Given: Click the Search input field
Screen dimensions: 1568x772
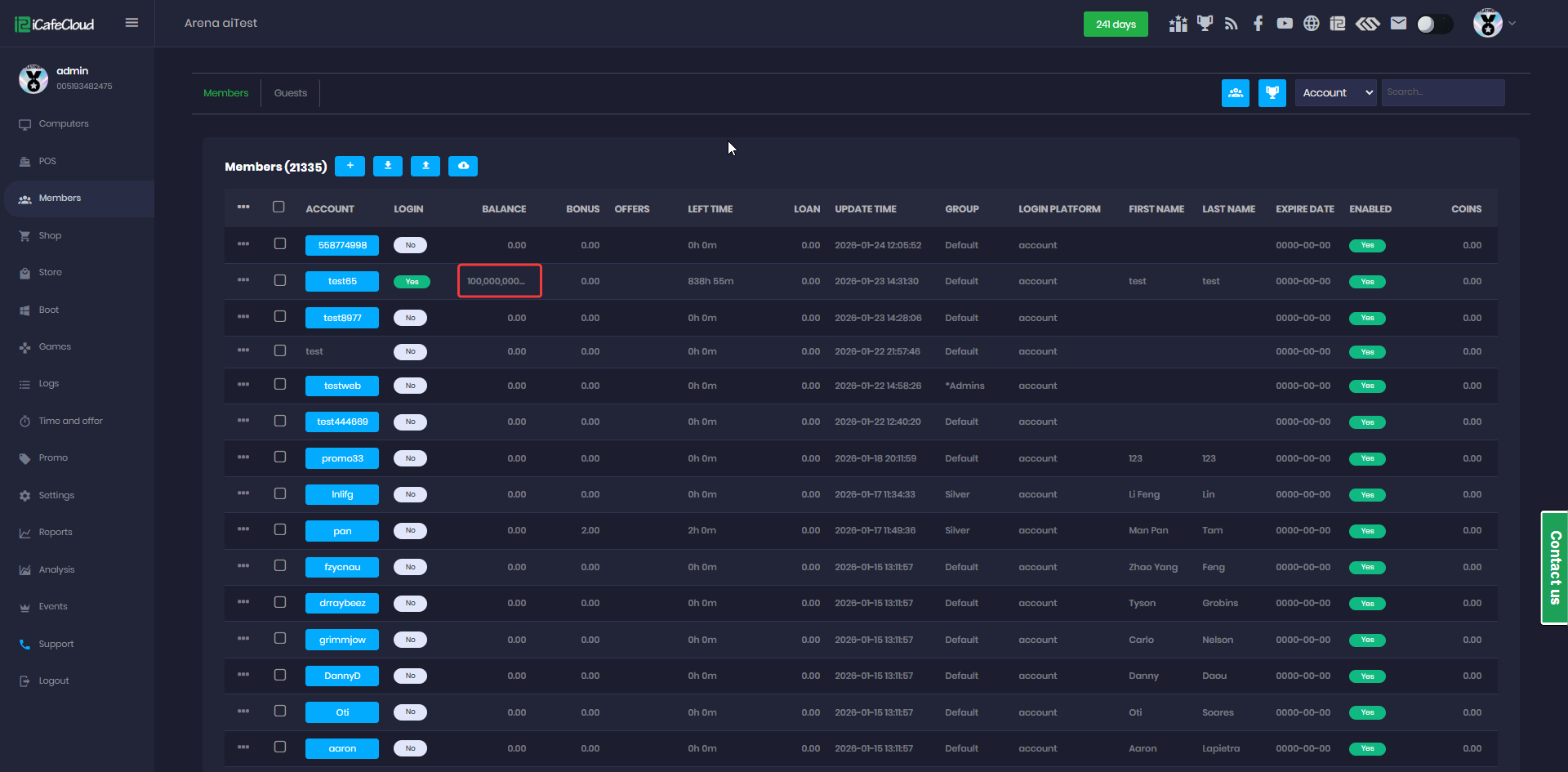Looking at the screenshot, I should click(x=1442, y=92).
